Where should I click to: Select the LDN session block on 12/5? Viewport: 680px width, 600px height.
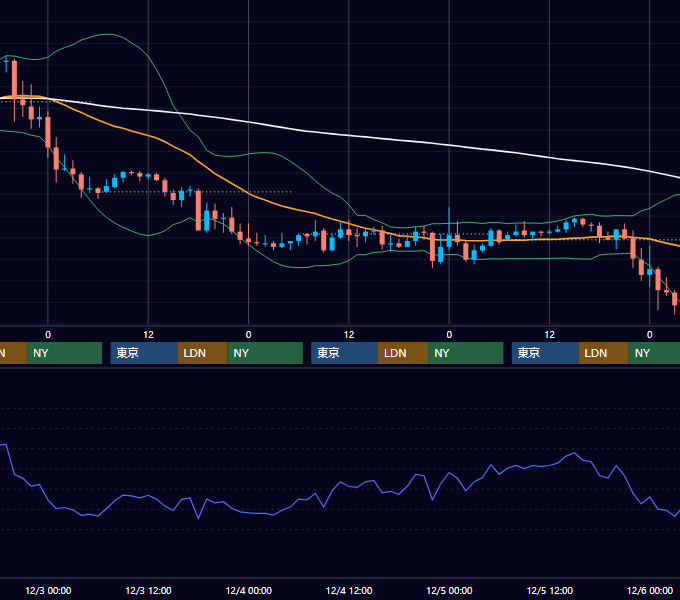pos(604,353)
